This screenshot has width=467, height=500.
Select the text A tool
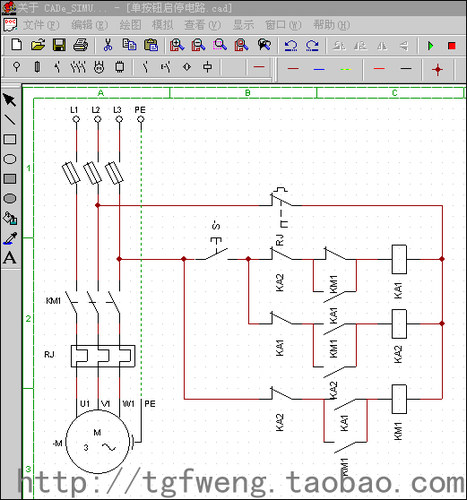click(10, 258)
